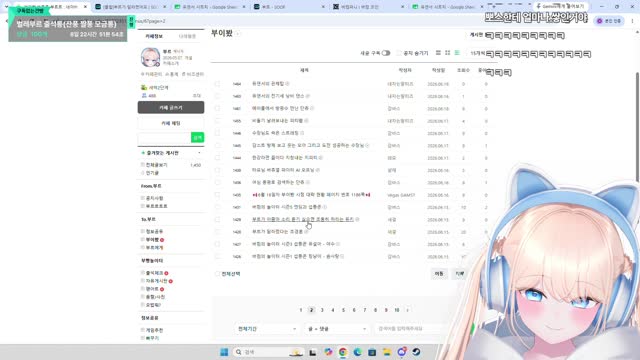Open the 비즈센터 icon link
The width and height of the screenshot is (640, 360).
193,74
